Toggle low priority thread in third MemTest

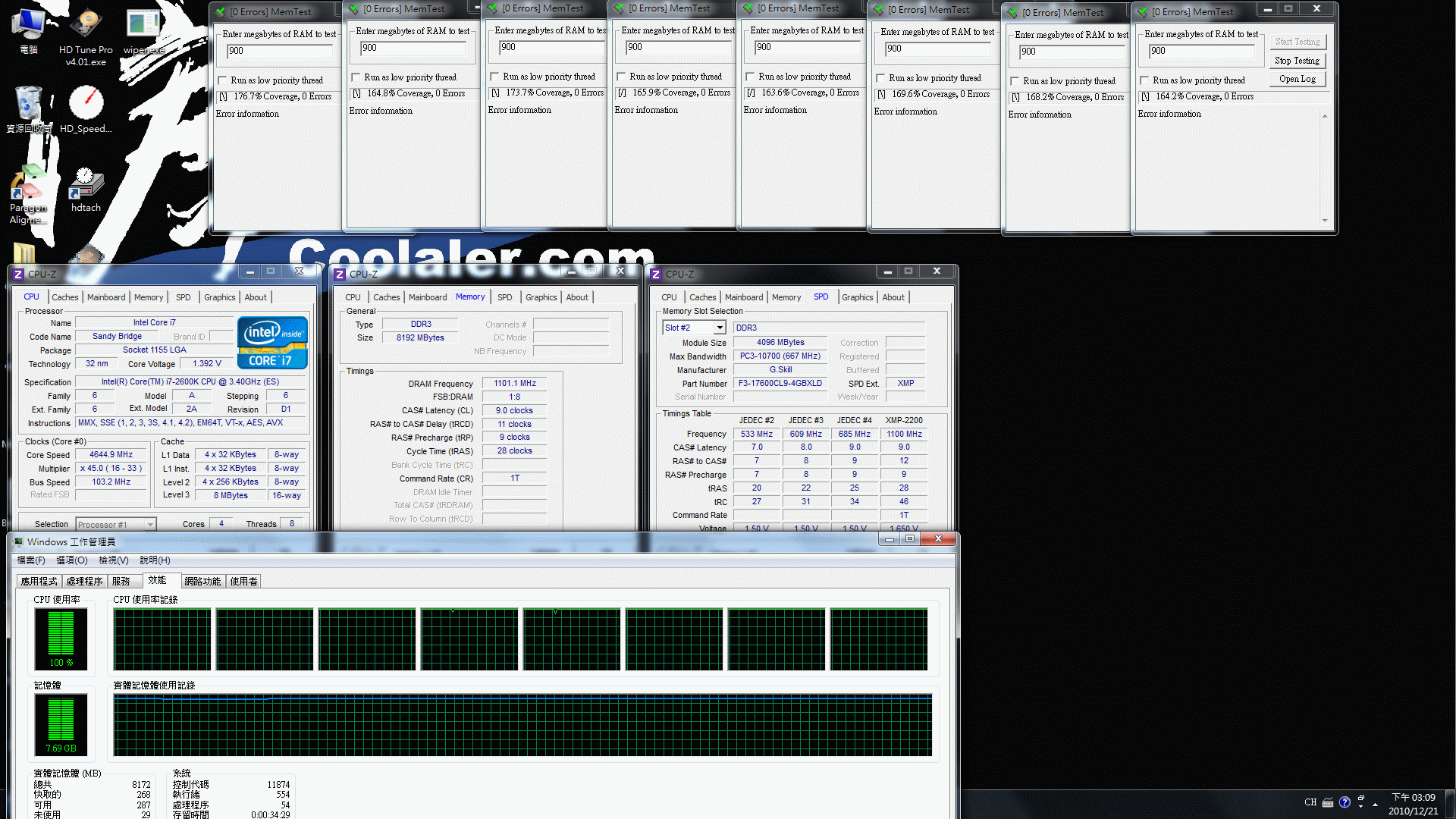(494, 77)
